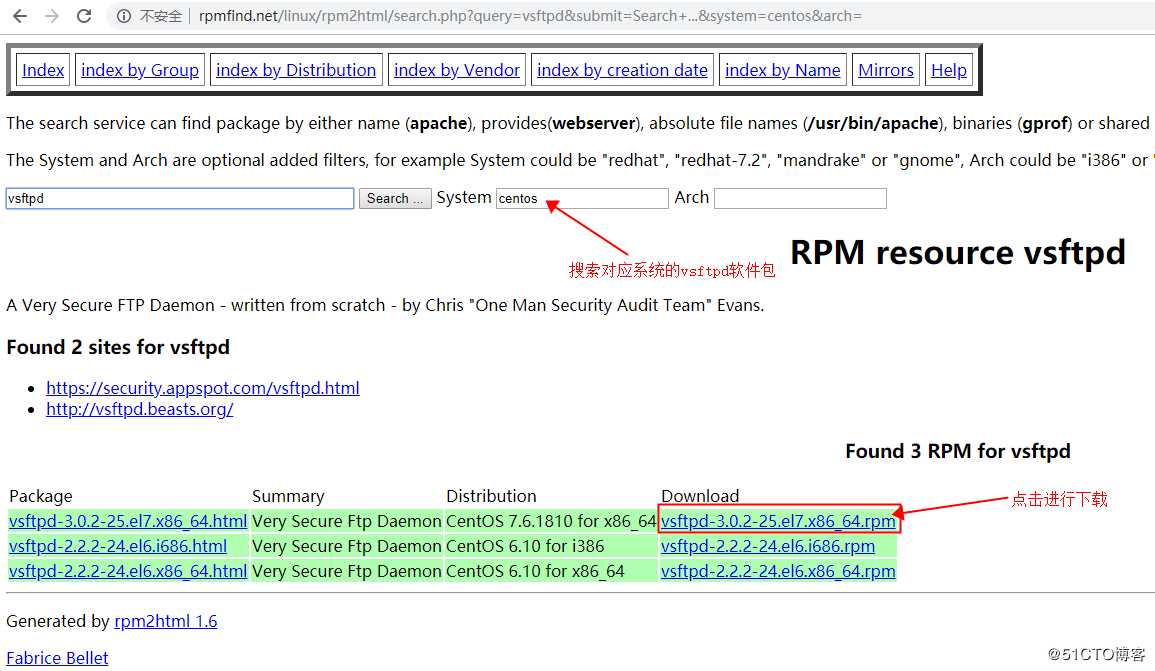Click the Summary column header
This screenshot has height=671, width=1155.
(x=288, y=496)
